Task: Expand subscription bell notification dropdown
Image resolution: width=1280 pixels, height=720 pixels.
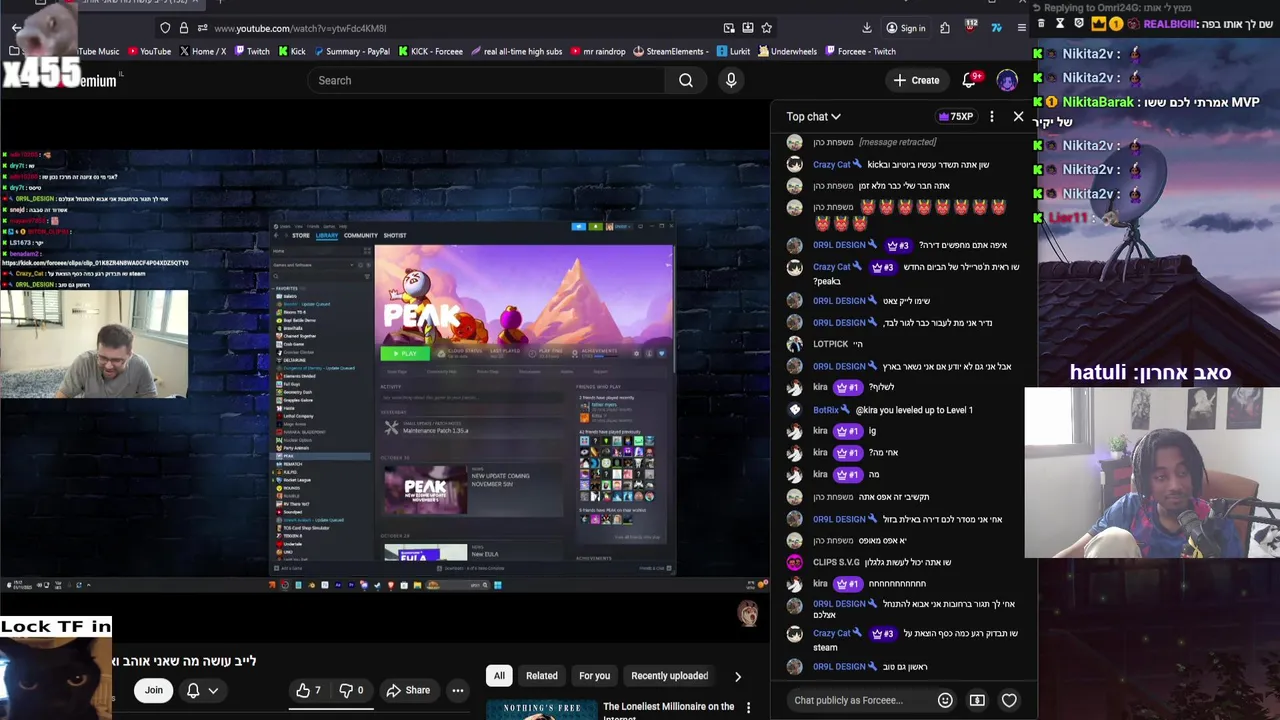Action: click(201, 690)
